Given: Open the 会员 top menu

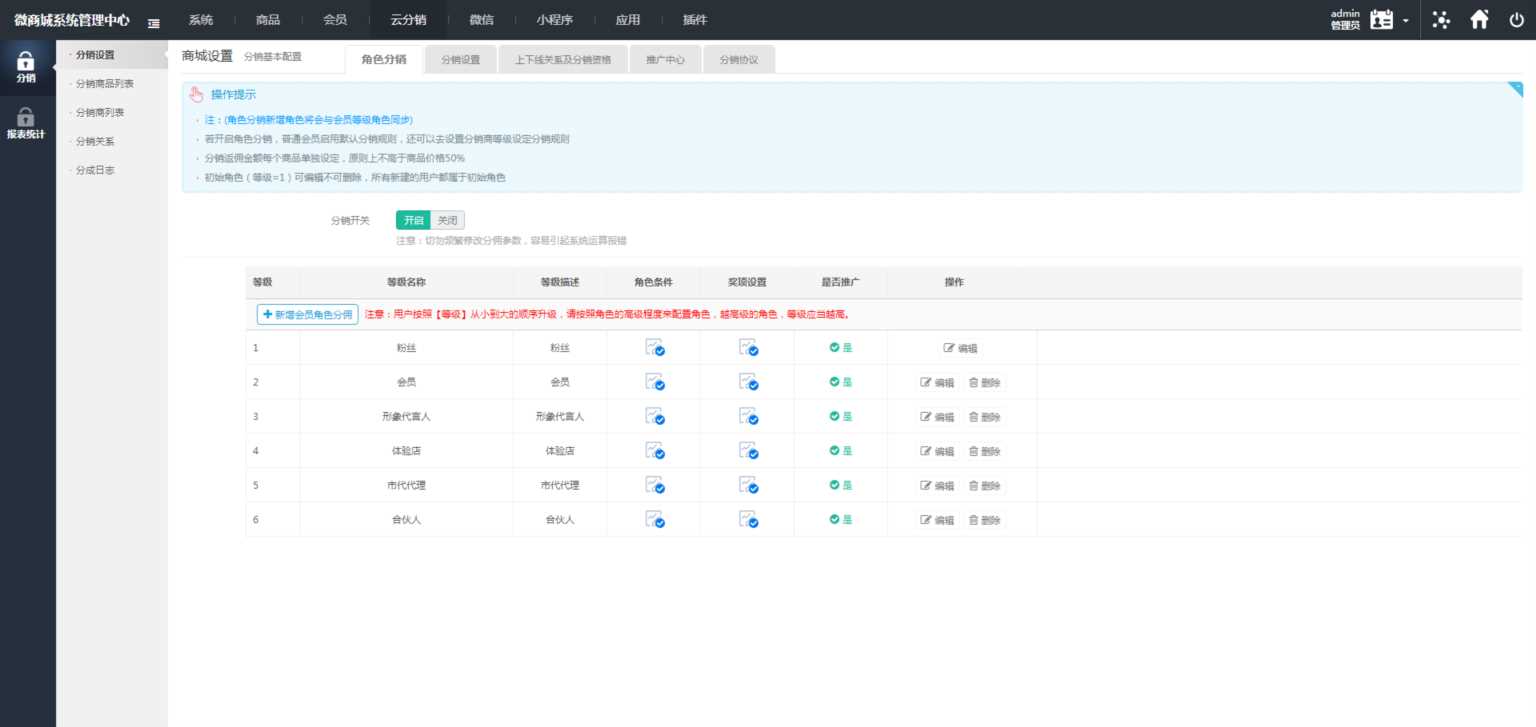Looking at the screenshot, I should point(336,20).
